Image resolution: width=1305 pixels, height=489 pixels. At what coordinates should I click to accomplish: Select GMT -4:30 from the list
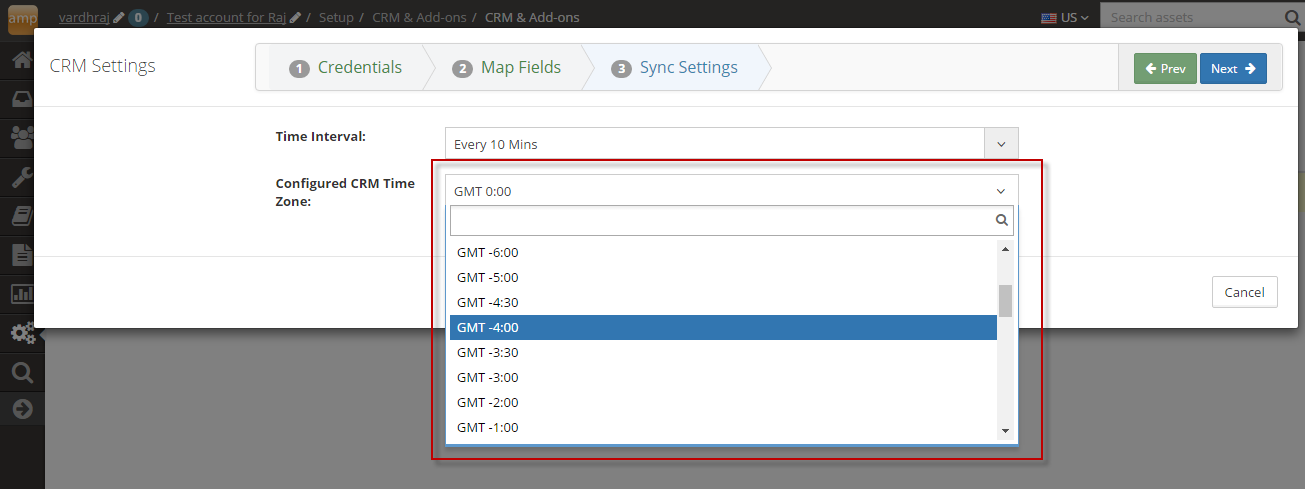(x=723, y=302)
